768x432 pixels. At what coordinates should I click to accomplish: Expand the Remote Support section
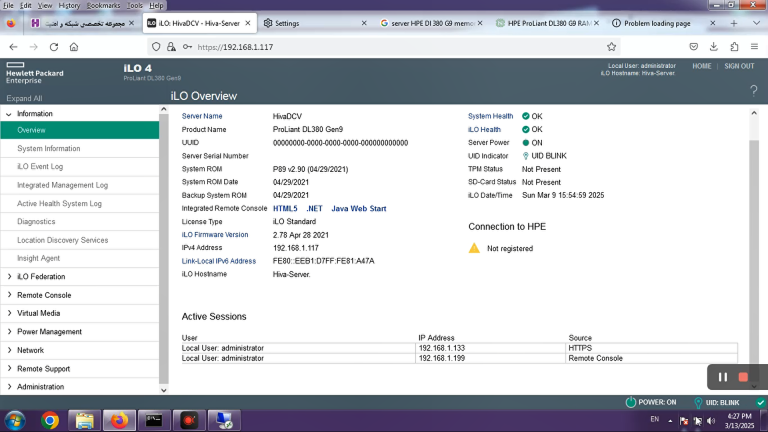tap(9, 368)
